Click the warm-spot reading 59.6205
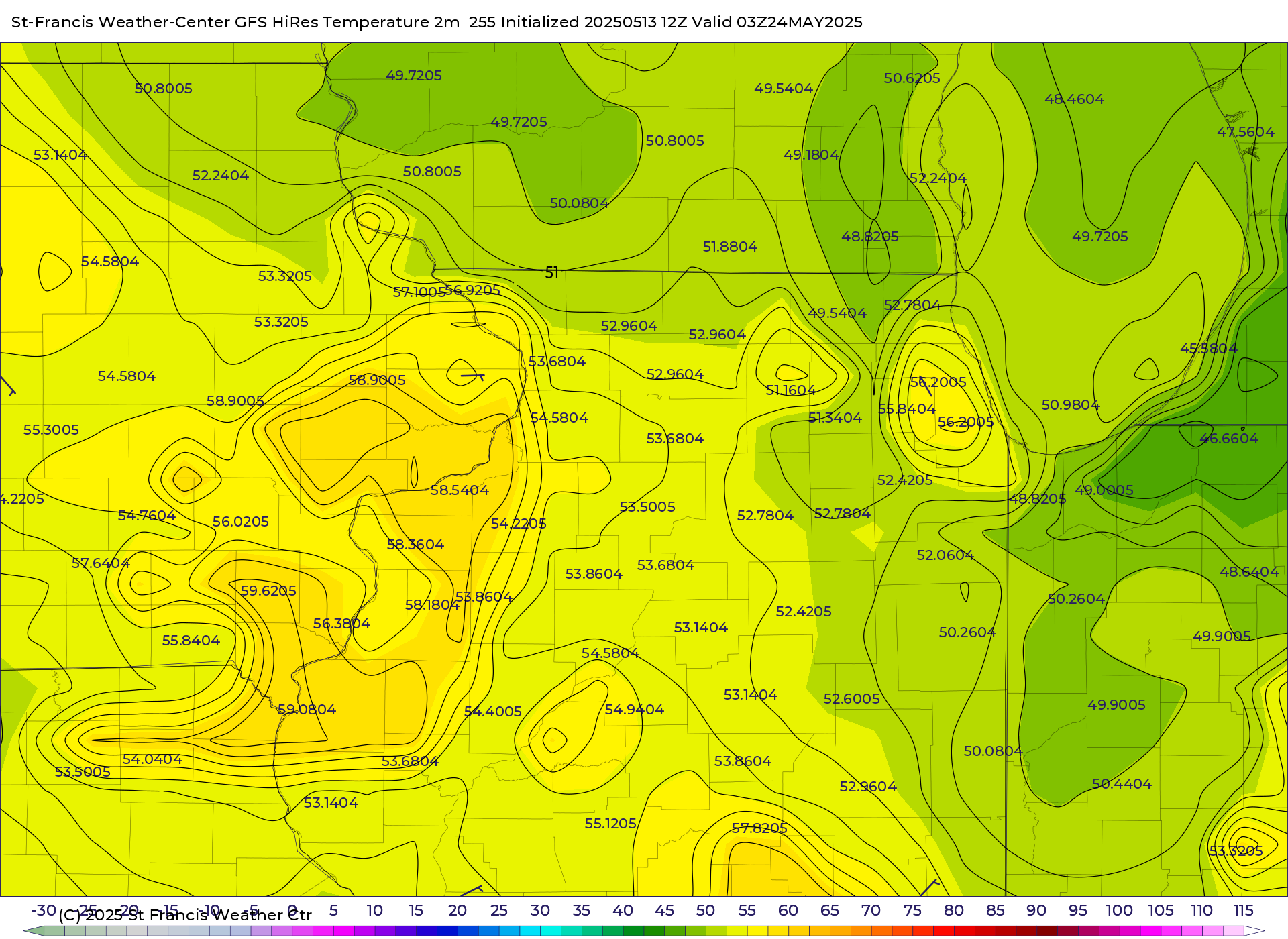This screenshot has height=939, width=1288. coord(268,591)
